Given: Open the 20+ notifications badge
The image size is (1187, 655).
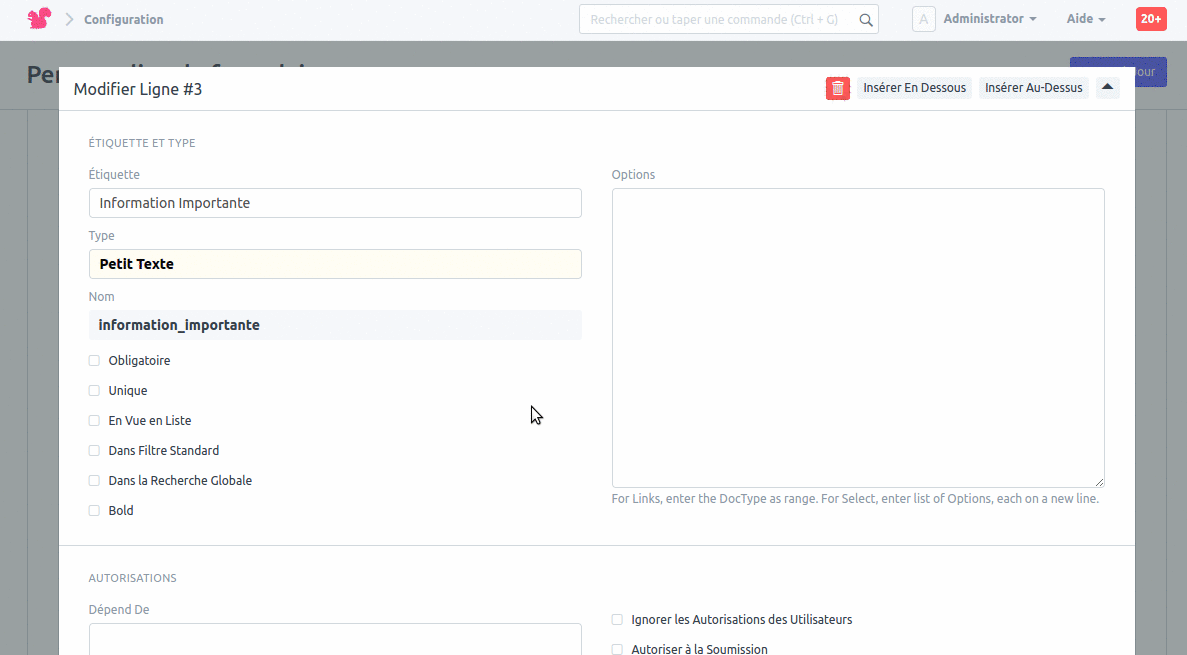Looking at the screenshot, I should (1150, 19).
